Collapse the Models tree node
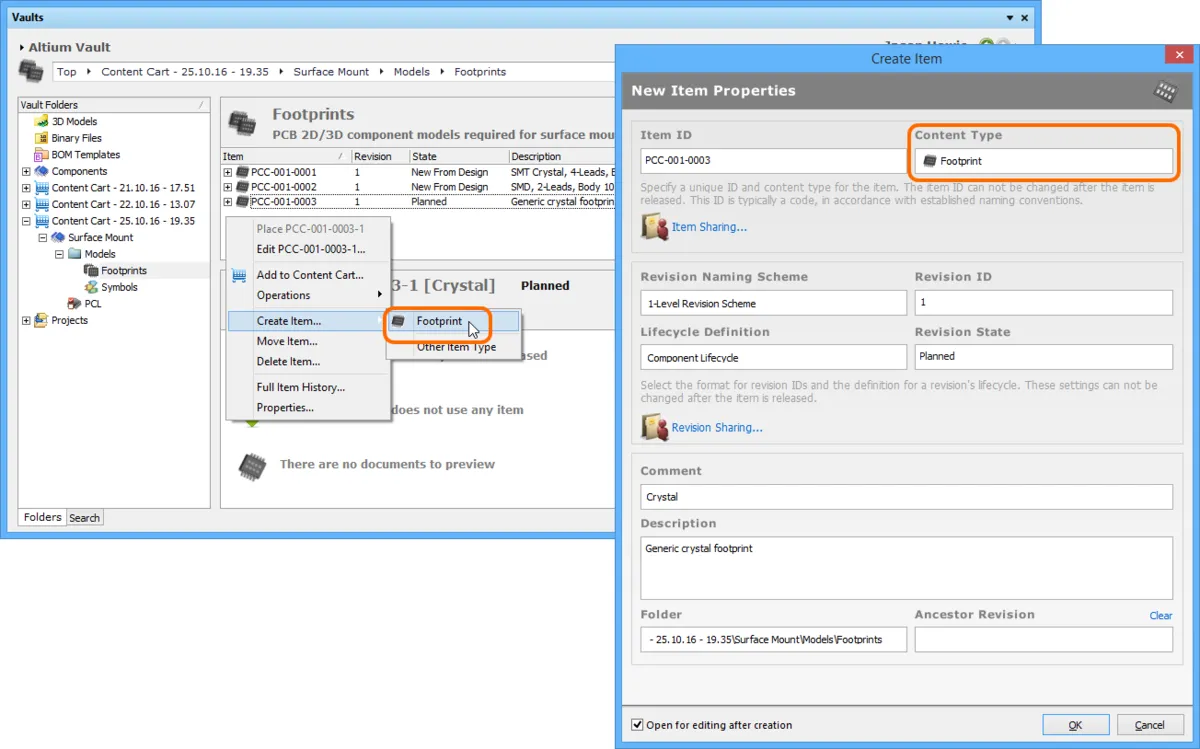The image size is (1200, 749). tap(59, 254)
